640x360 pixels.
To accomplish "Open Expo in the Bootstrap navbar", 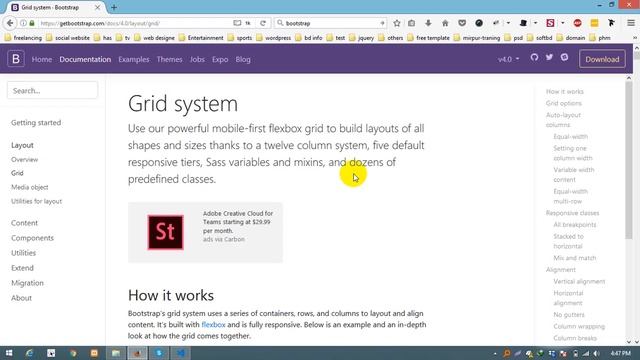I will [220, 59].
